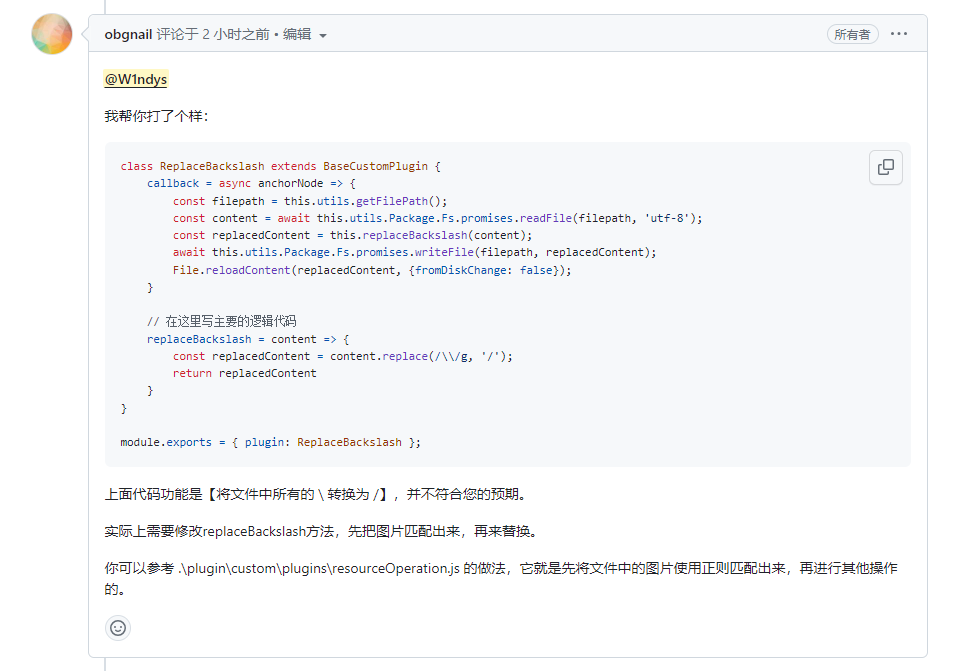
Task: Click the caret arrow beside 编辑
Action: tap(323, 36)
